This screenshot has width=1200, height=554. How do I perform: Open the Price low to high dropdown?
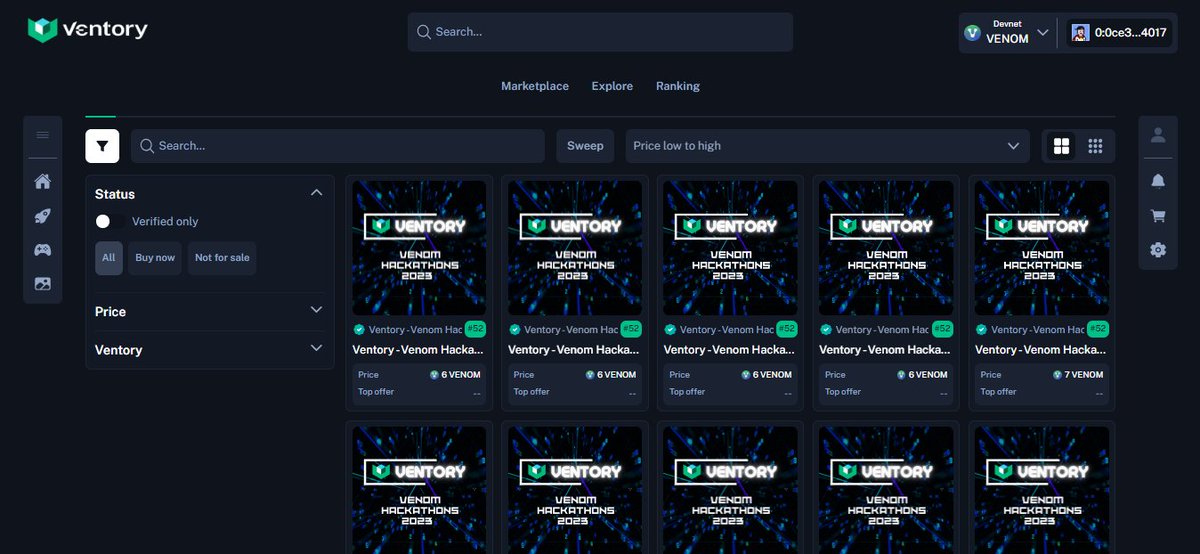[827, 146]
